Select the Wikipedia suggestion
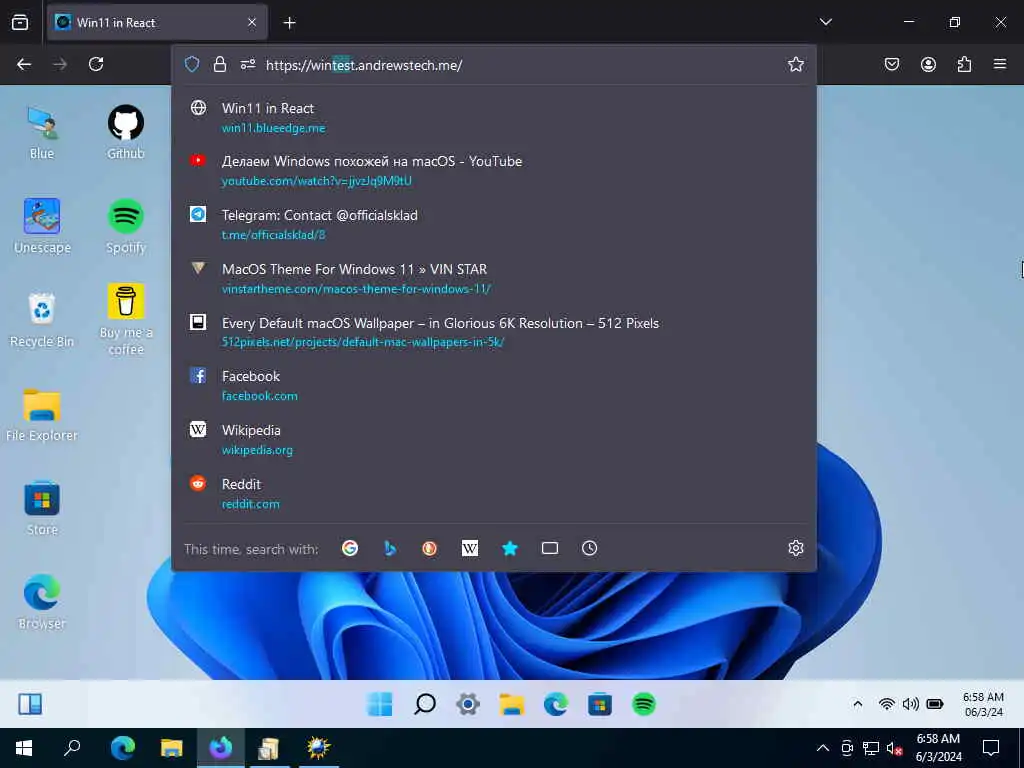The height and width of the screenshot is (768, 1024). [x=494, y=440]
